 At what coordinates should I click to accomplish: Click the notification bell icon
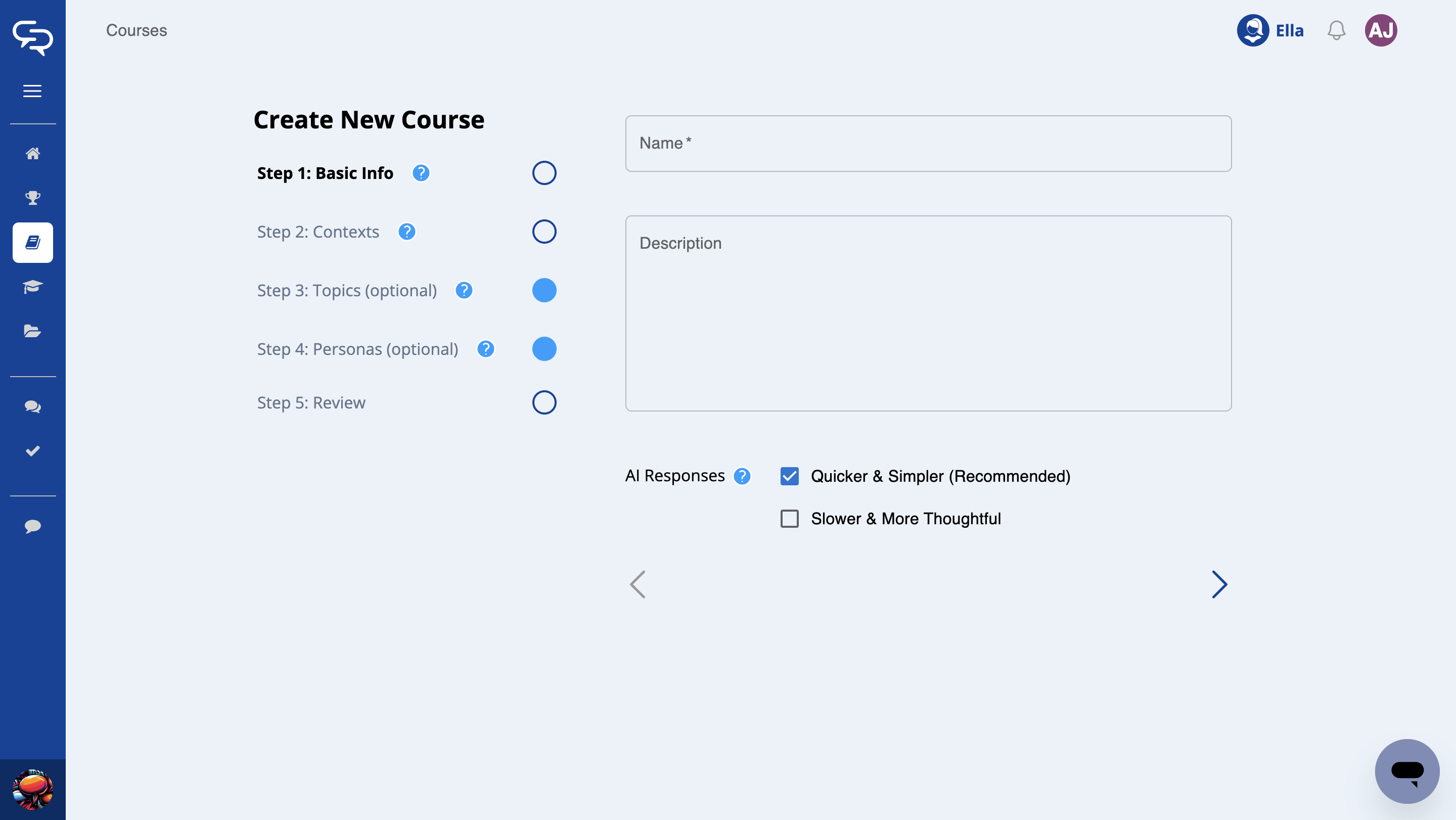click(1336, 30)
